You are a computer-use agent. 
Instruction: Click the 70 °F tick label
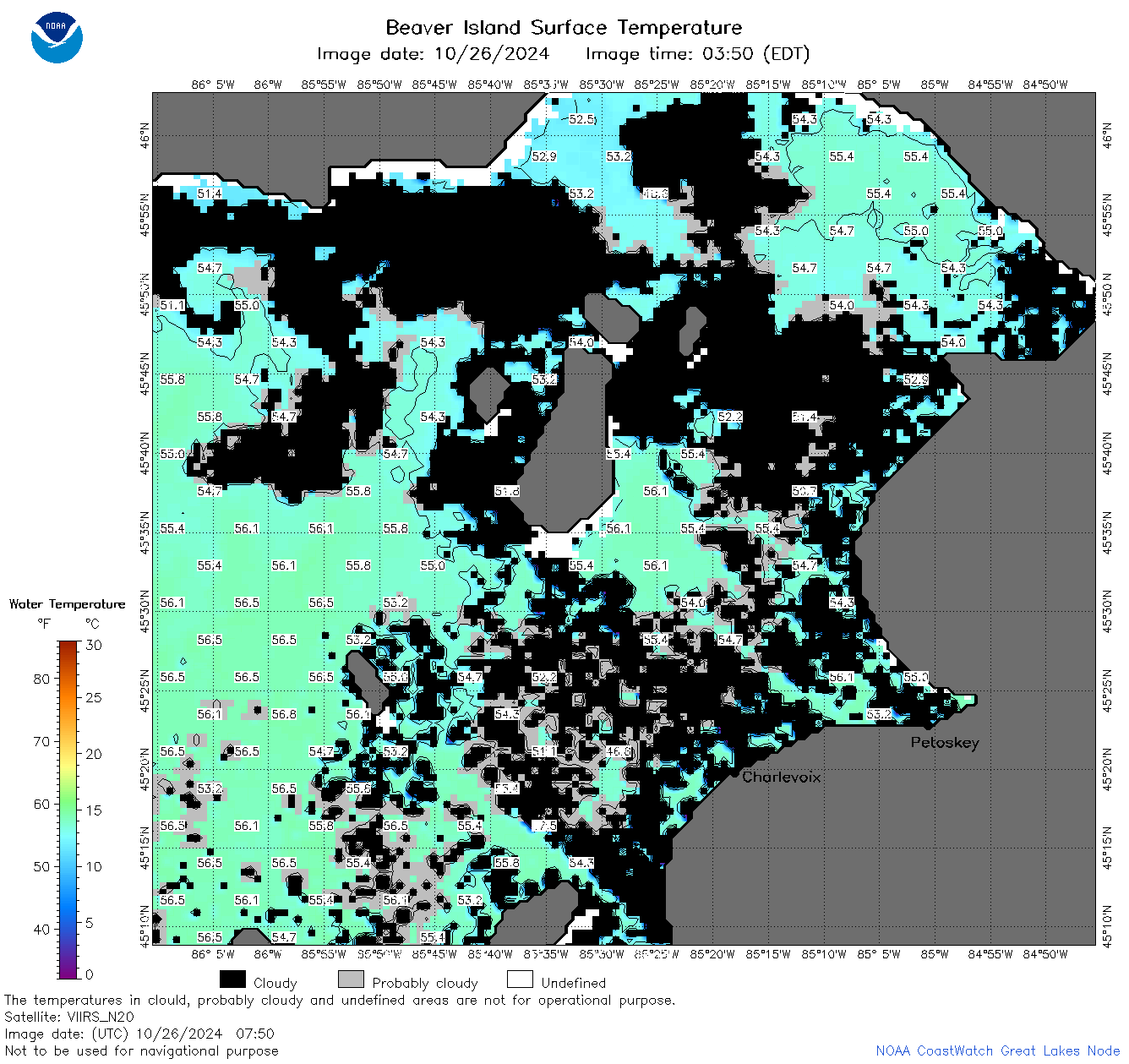click(41, 741)
